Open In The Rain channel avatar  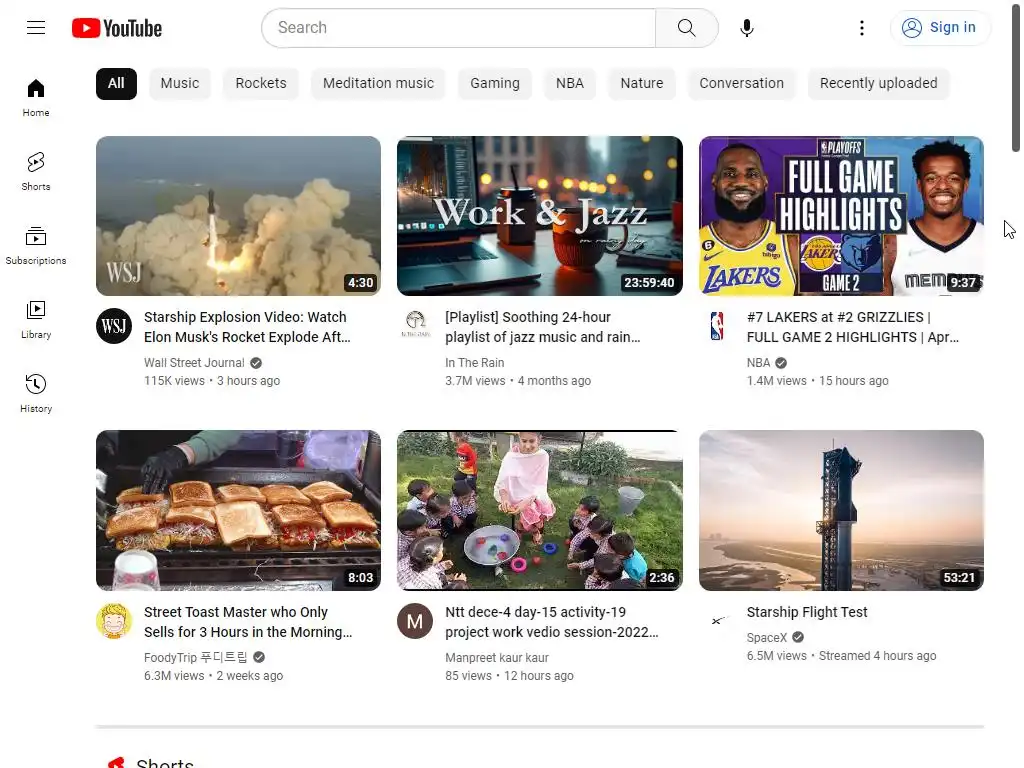pyautogui.click(x=415, y=325)
